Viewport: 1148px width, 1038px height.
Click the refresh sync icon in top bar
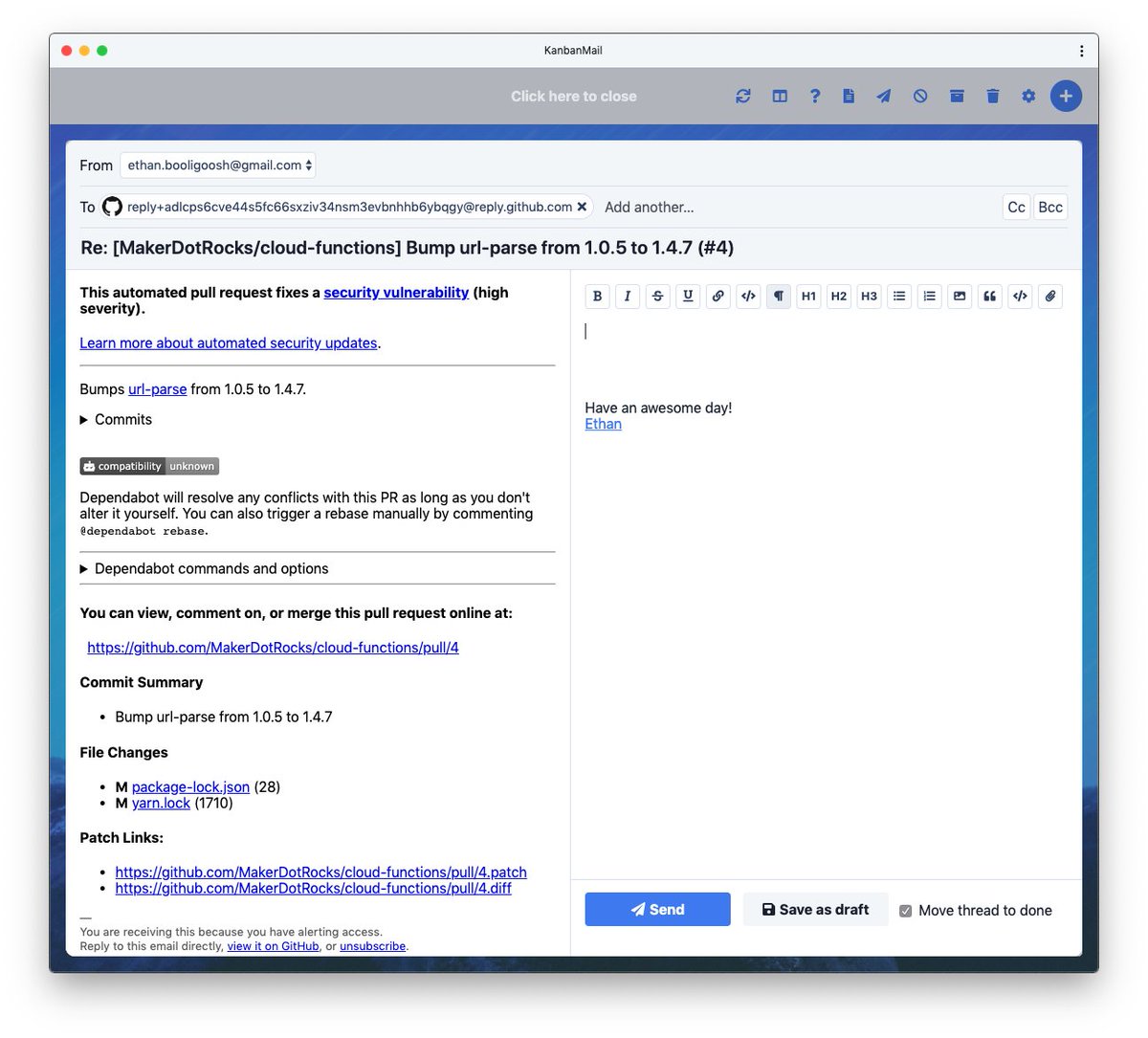pyautogui.click(x=743, y=96)
